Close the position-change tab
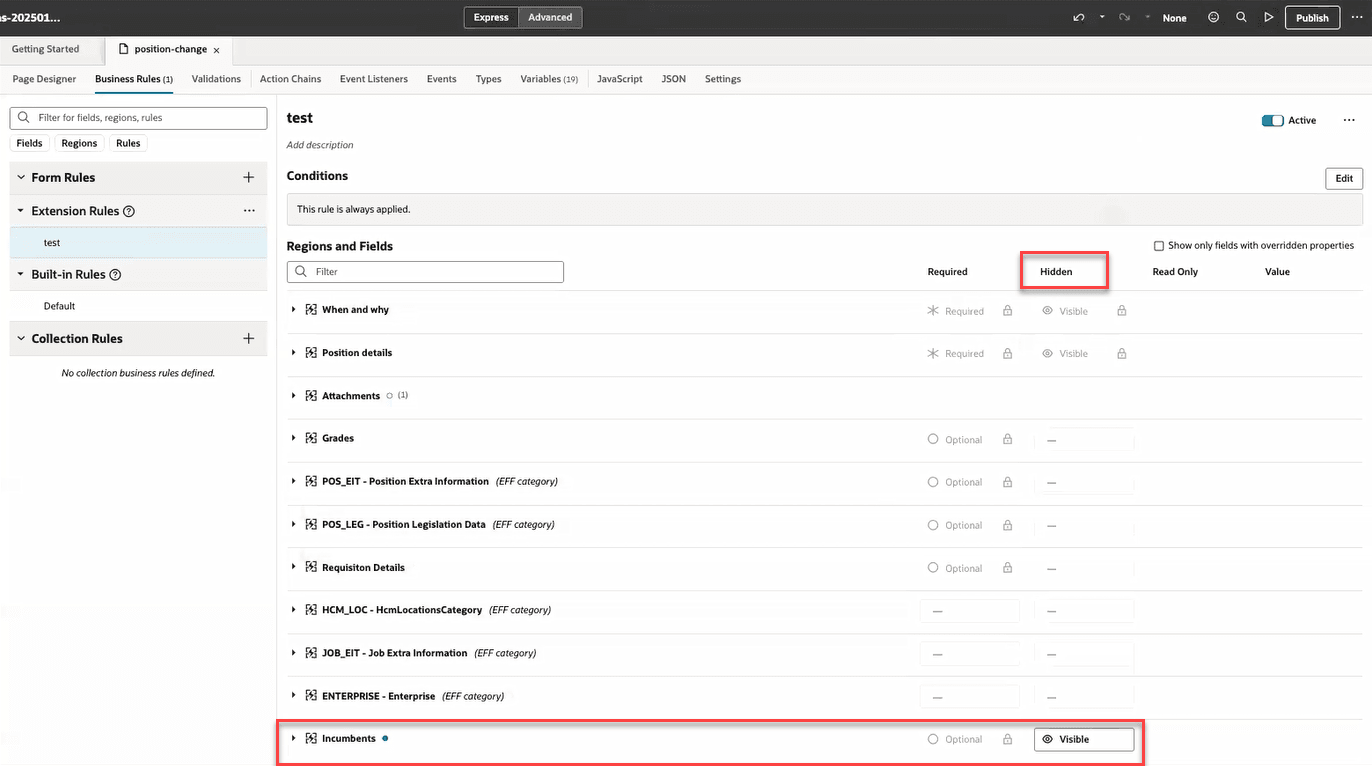This screenshot has width=1372, height=766. point(216,50)
